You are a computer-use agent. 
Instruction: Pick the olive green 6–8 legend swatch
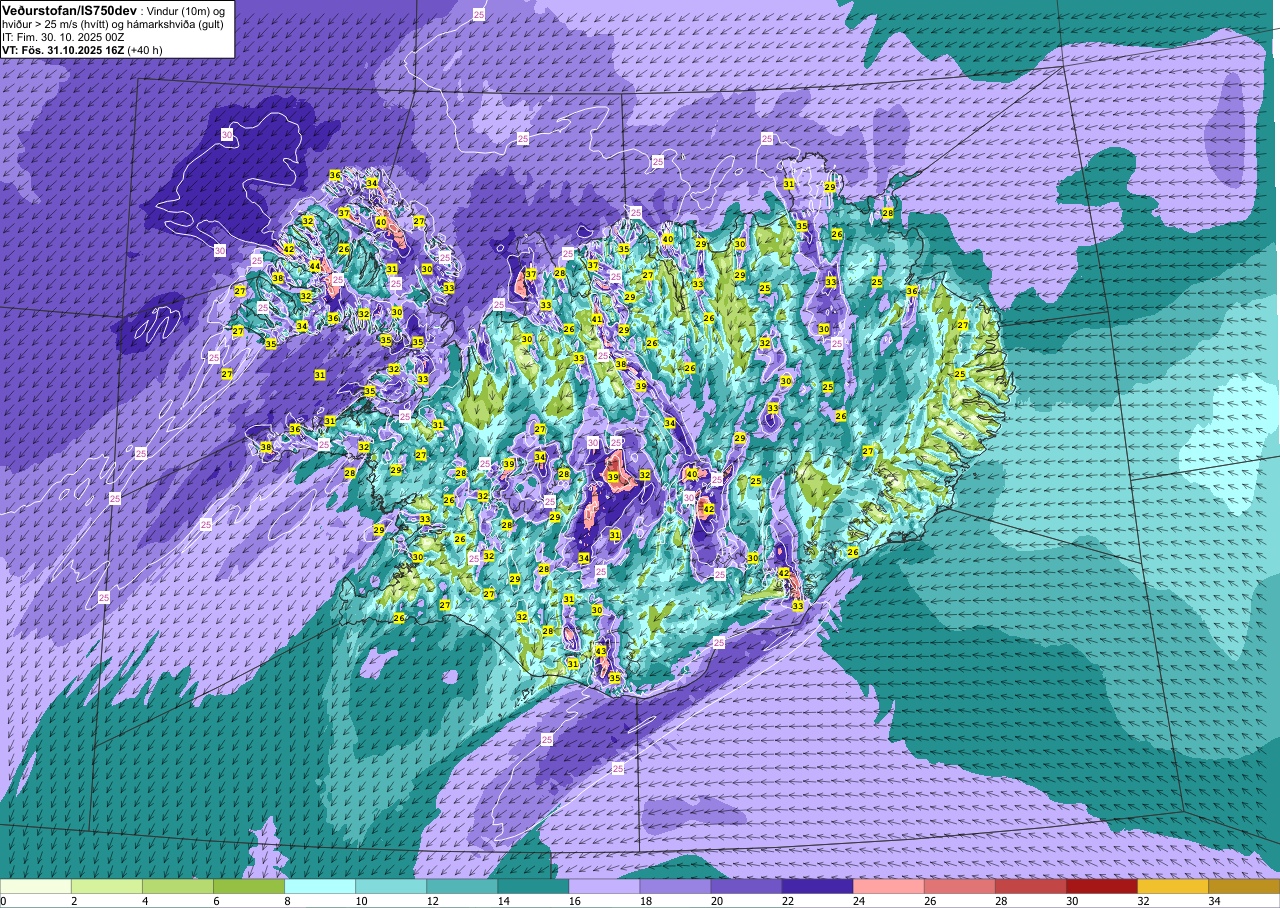point(249,886)
